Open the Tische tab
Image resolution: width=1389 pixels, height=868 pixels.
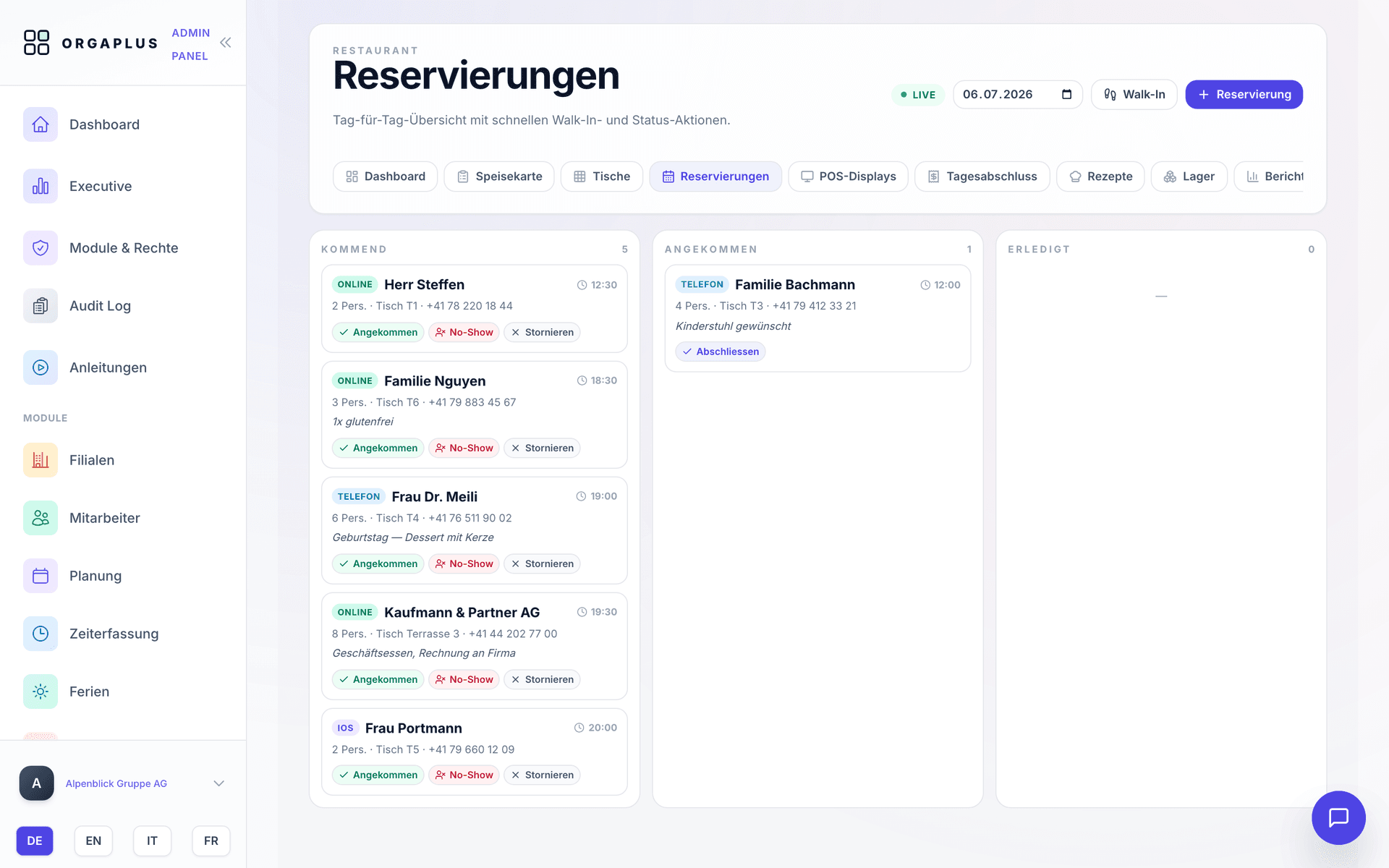click(602, 176)
